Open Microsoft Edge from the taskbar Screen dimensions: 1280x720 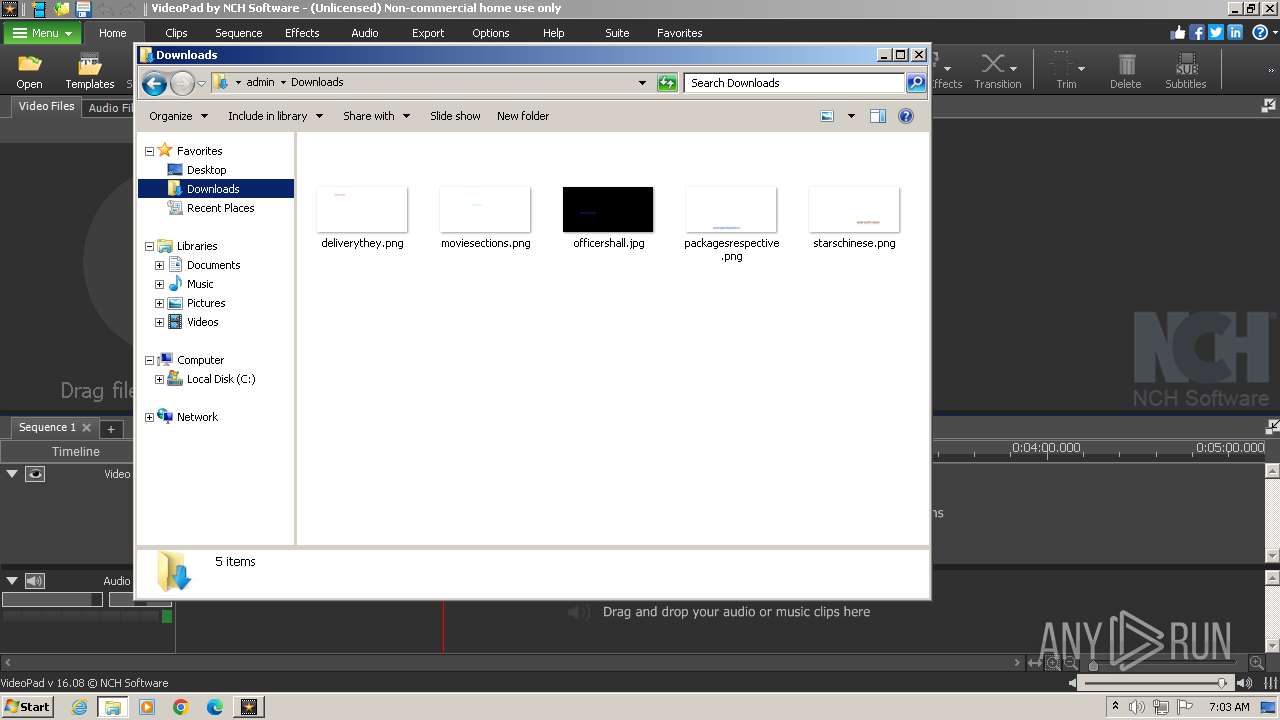215,707
